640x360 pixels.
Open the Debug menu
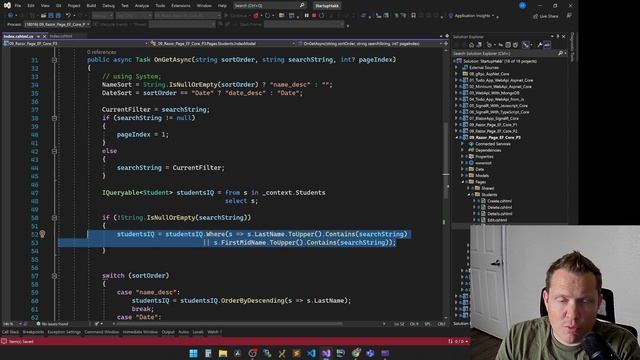(x=108, y=6)
